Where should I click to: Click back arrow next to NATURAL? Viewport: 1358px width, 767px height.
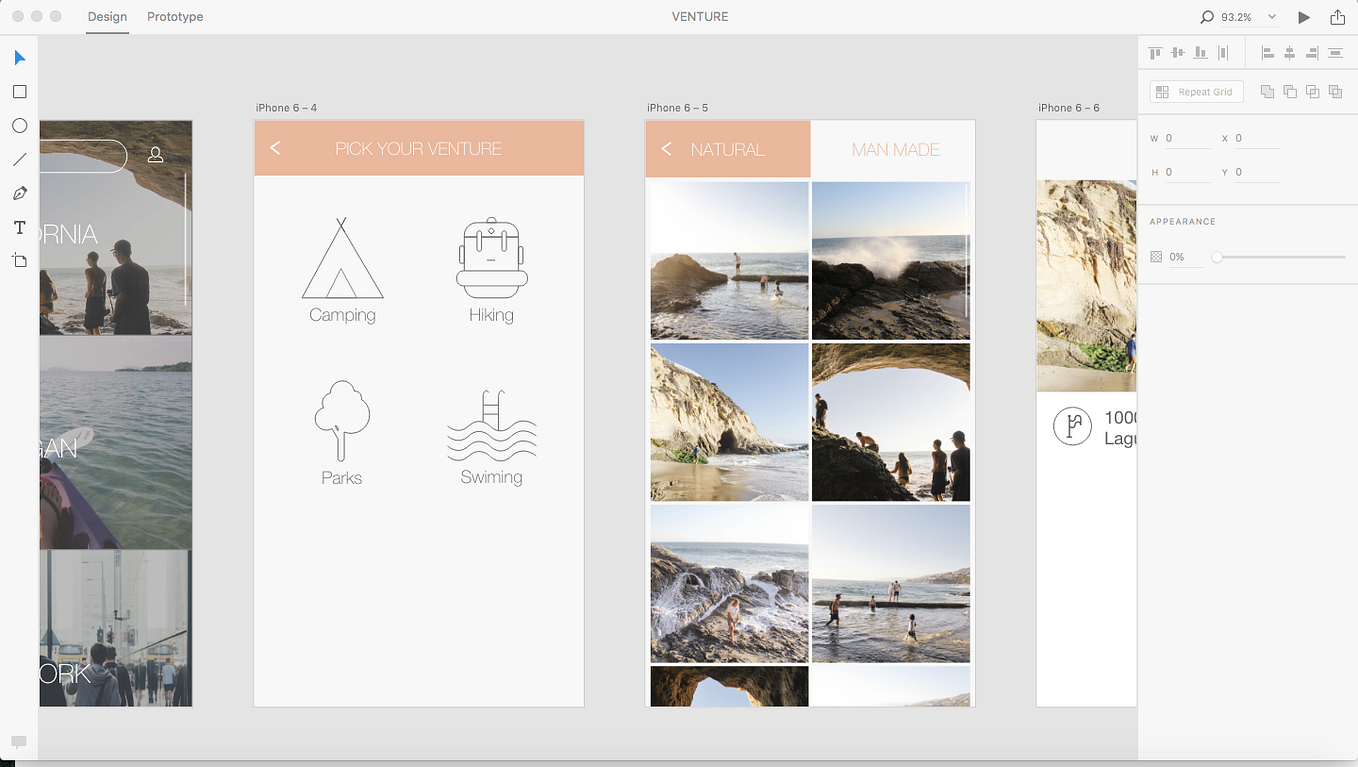666,149
